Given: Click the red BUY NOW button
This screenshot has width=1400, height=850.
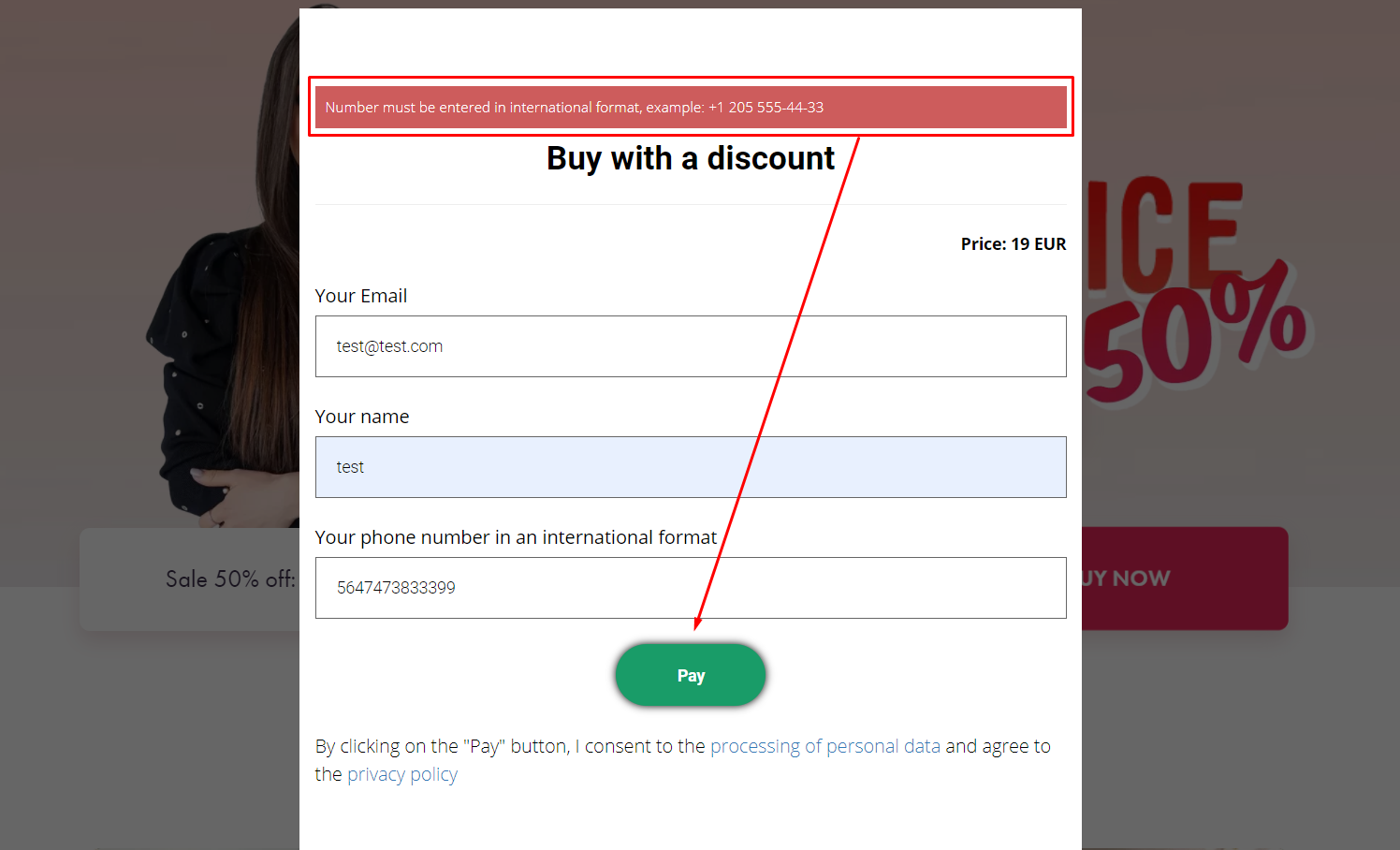Looking at the screenshot, I should tap(1185, 579).
